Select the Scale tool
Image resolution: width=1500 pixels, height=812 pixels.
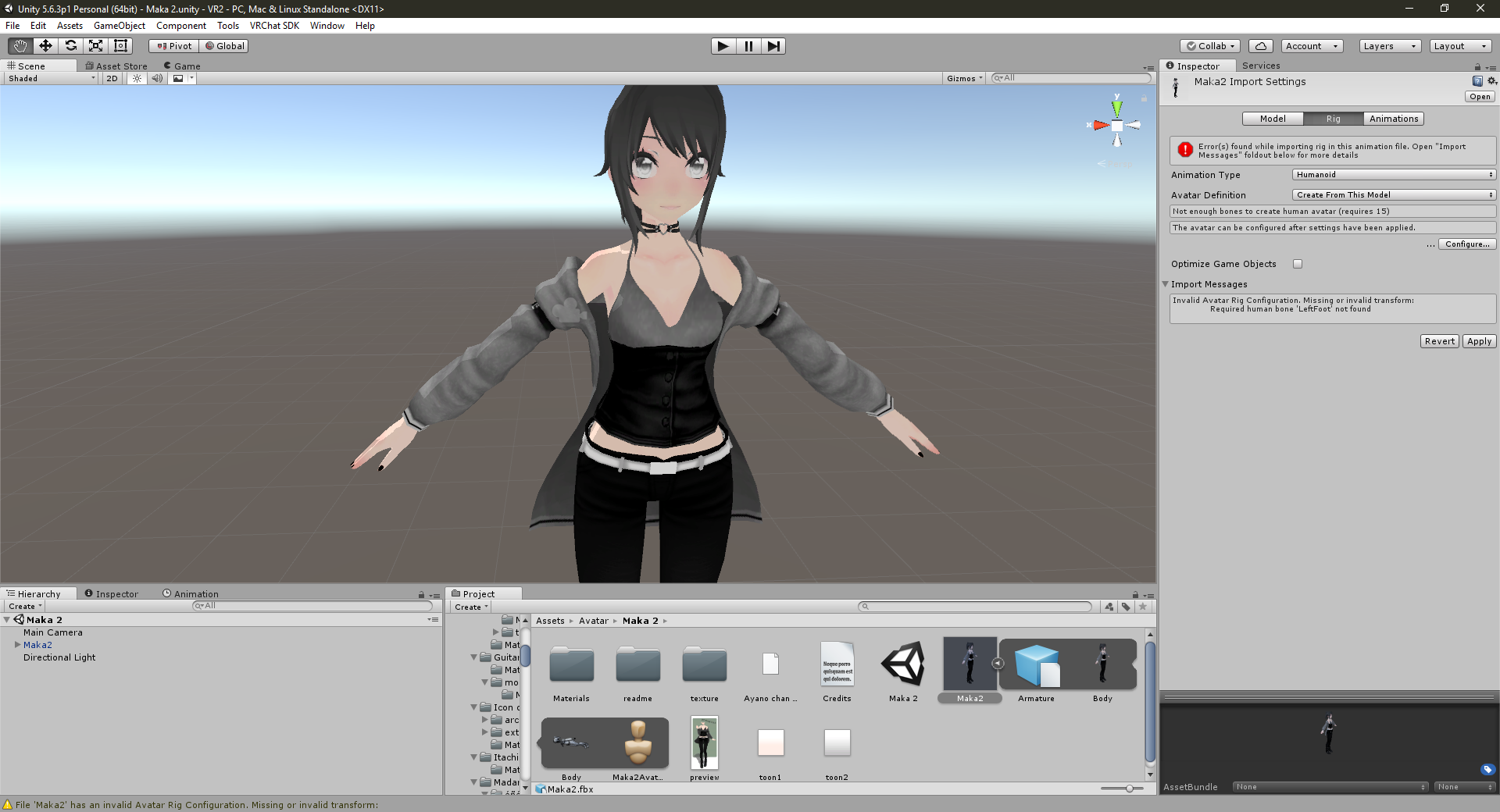click(x=95, y=46)
